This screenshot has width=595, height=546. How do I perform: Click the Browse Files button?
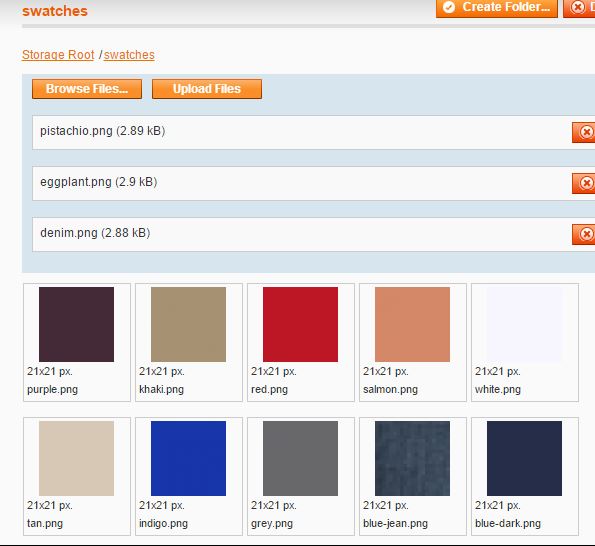click(87, 89)
